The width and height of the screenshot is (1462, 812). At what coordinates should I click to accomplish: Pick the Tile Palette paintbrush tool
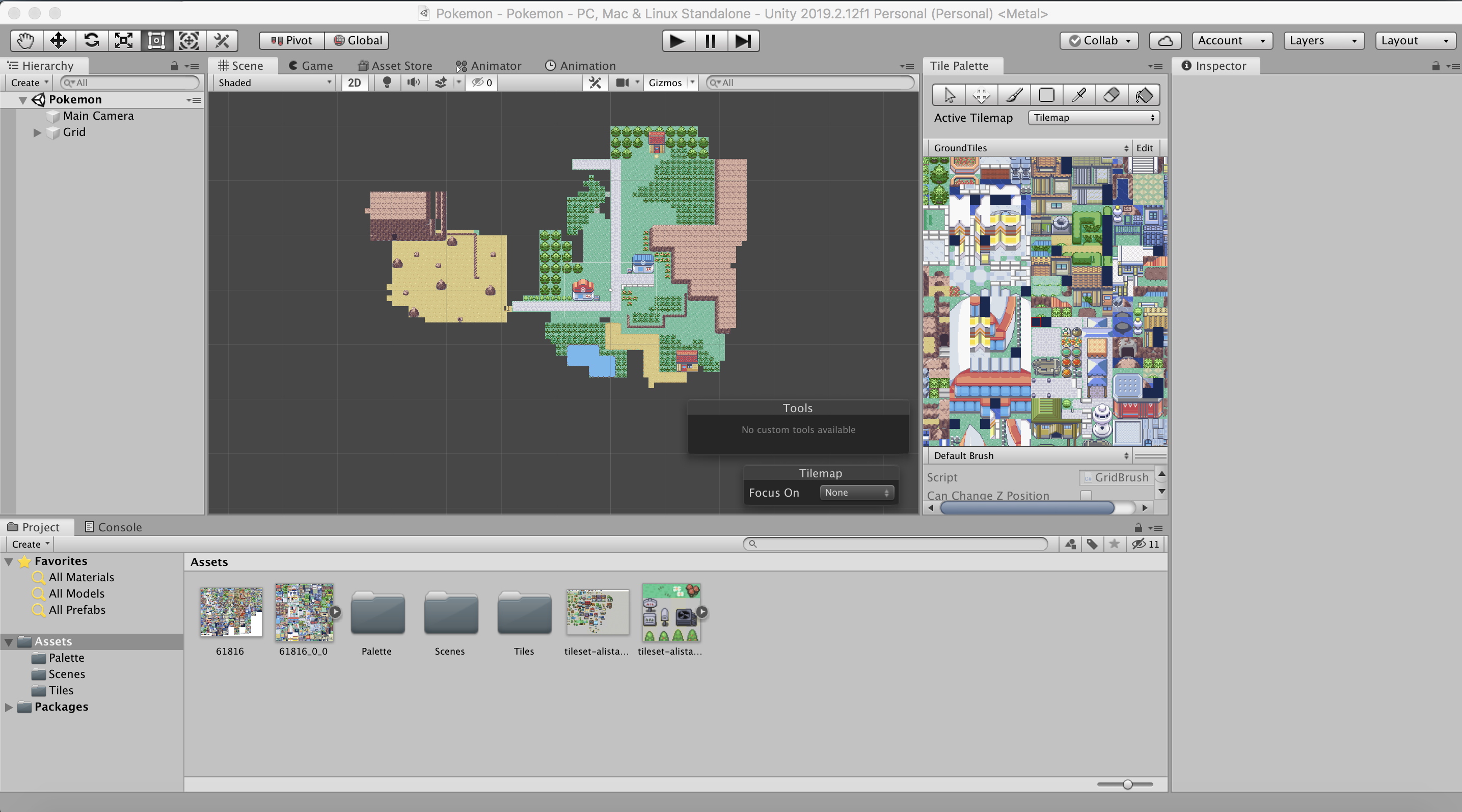coord(1014,95)
